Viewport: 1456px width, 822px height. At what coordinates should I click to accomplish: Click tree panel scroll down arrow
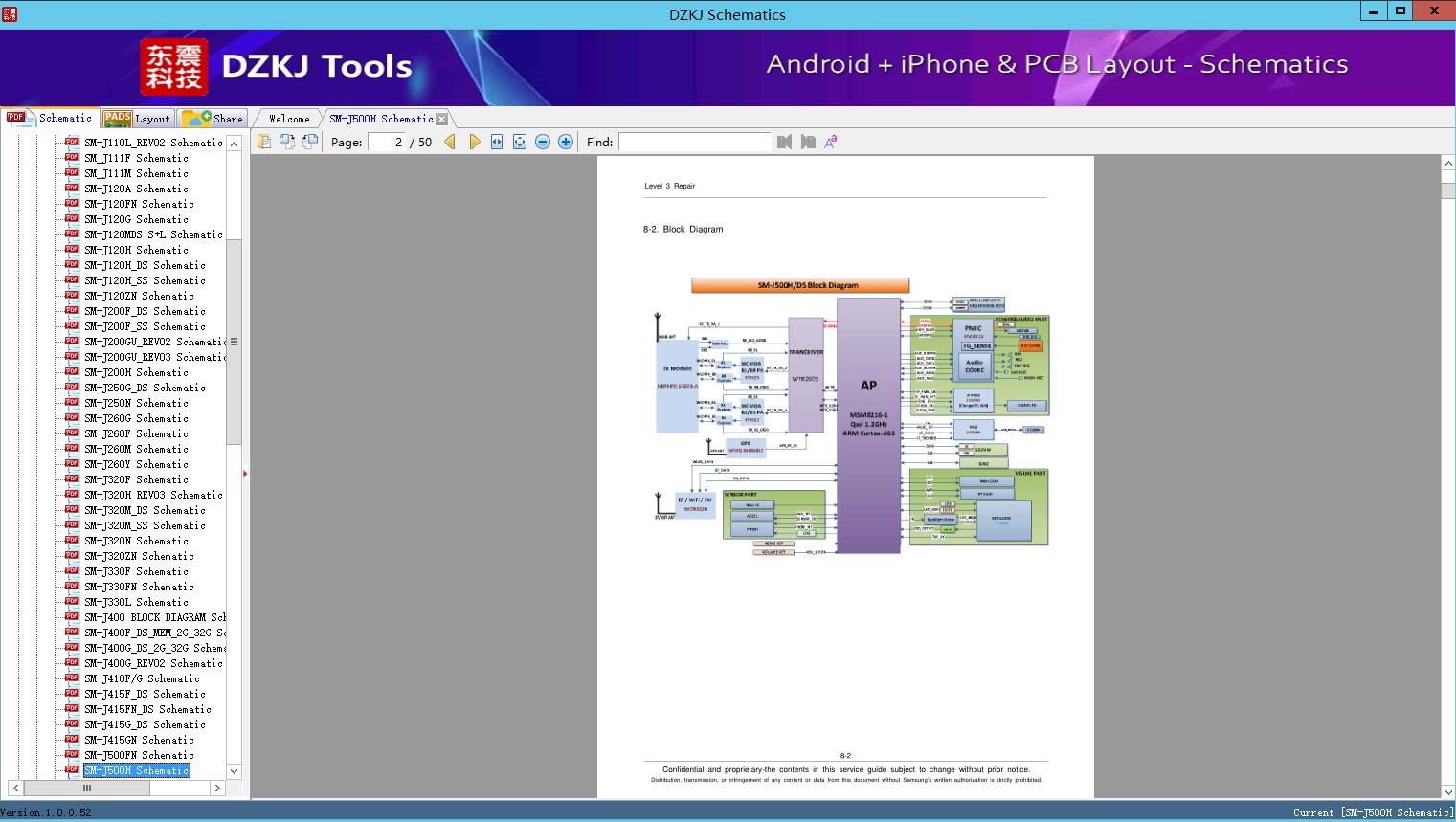coord(234,771)
